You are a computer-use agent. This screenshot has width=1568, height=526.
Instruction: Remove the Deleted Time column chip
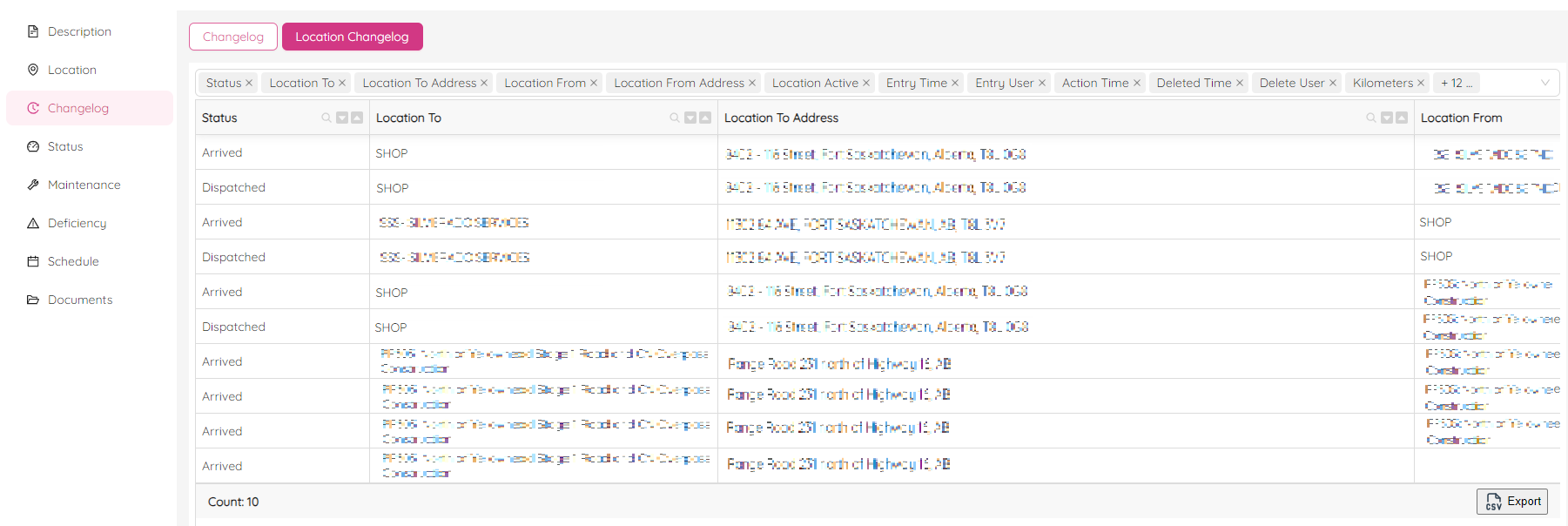coord(1240,83)
